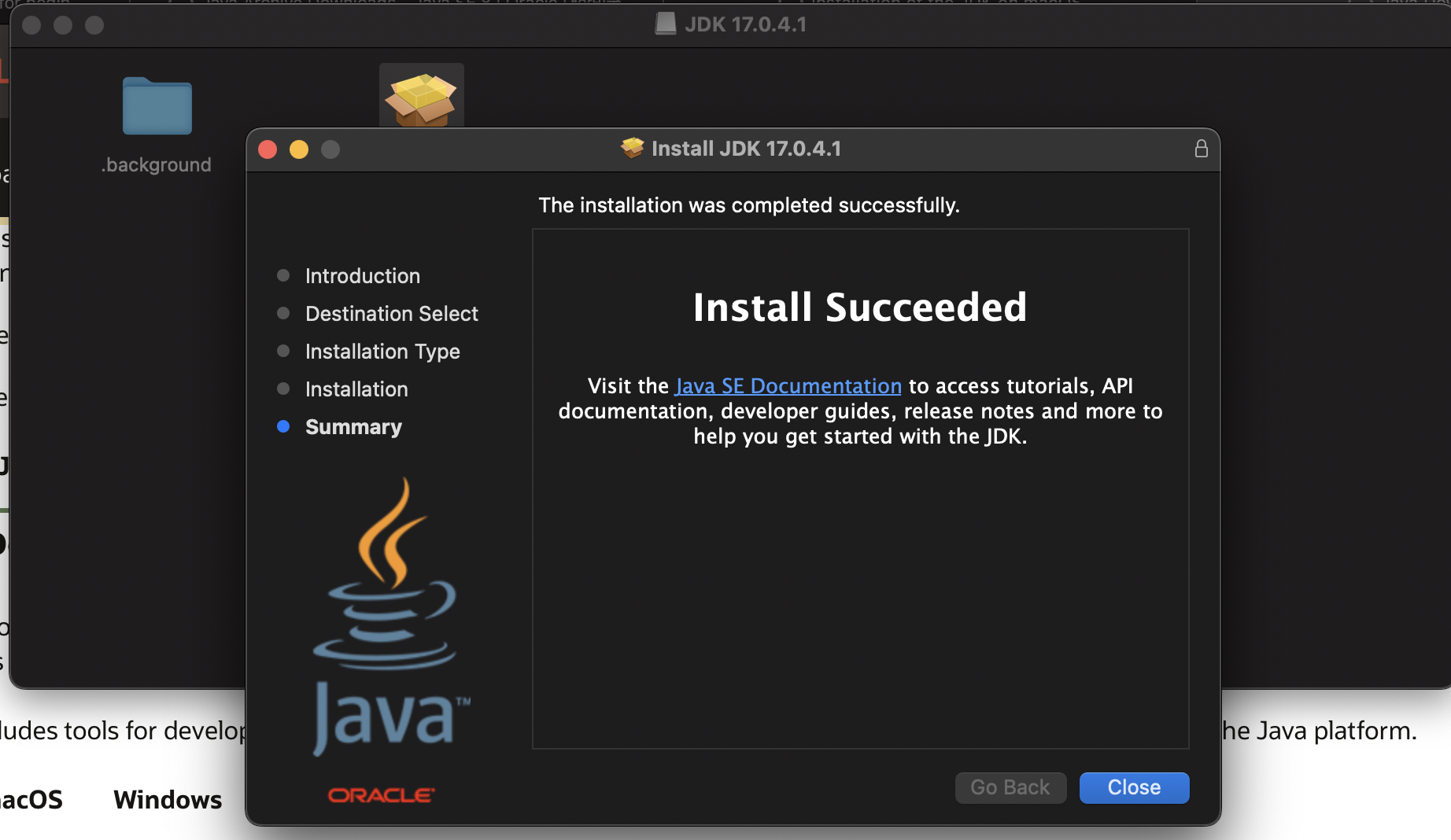Click the Close button in installer

coord(1134,787)
